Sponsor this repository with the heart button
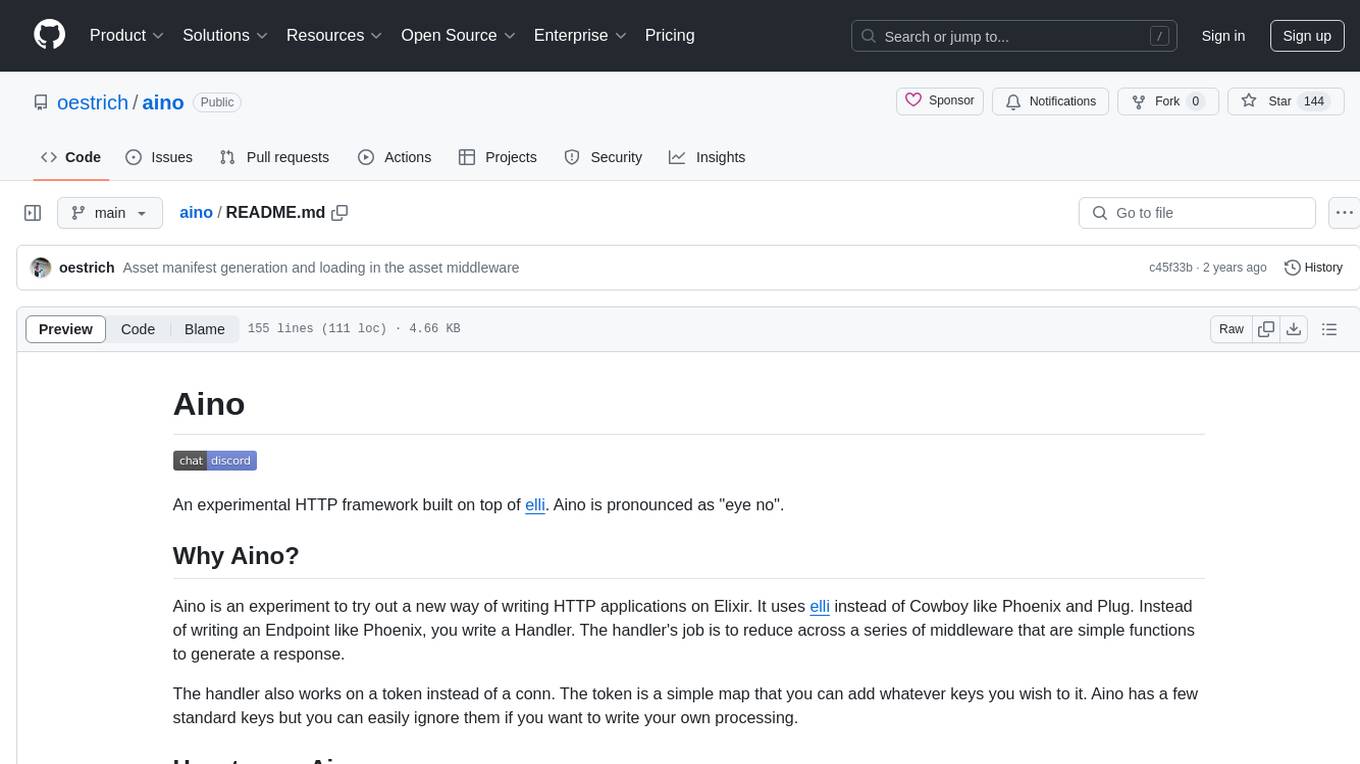 [940, 101]
